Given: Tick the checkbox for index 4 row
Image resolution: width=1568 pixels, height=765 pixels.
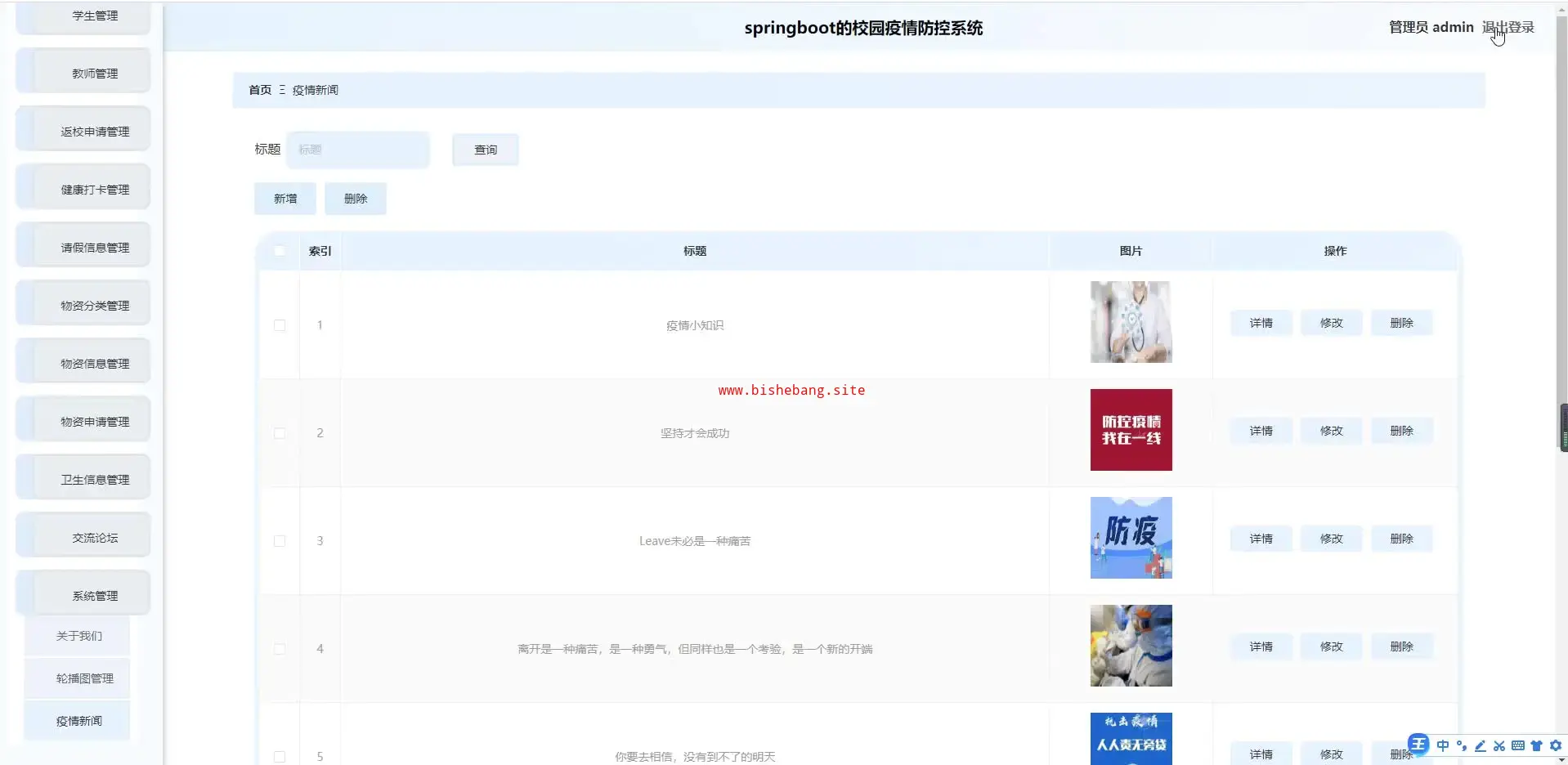Looking at the screenshot, I should (280, 649).
